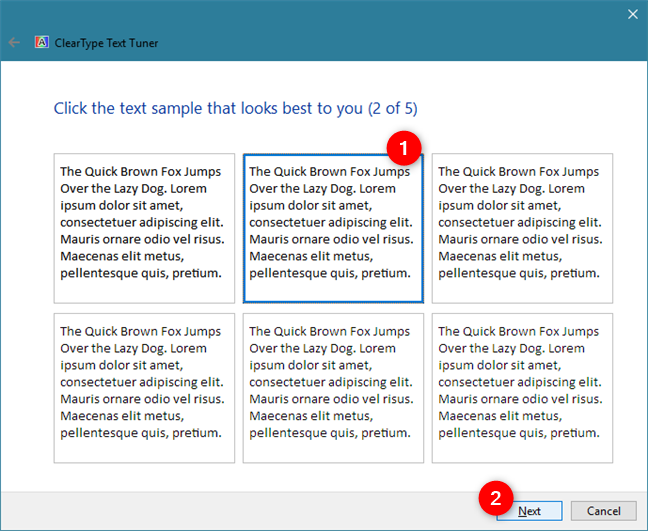The width and height of the screenshot is (648, 531).
Task: Click the Next button
Action: [x=529, y=511]
